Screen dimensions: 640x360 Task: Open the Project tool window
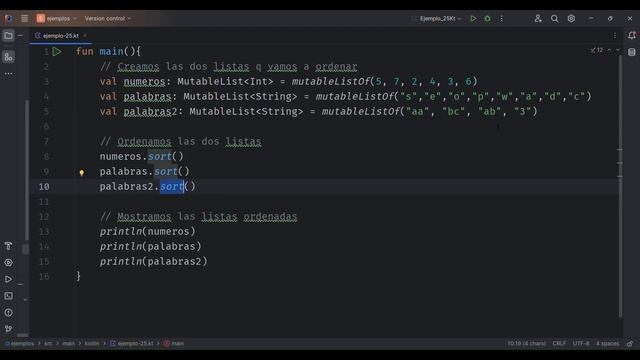point(8,36)
